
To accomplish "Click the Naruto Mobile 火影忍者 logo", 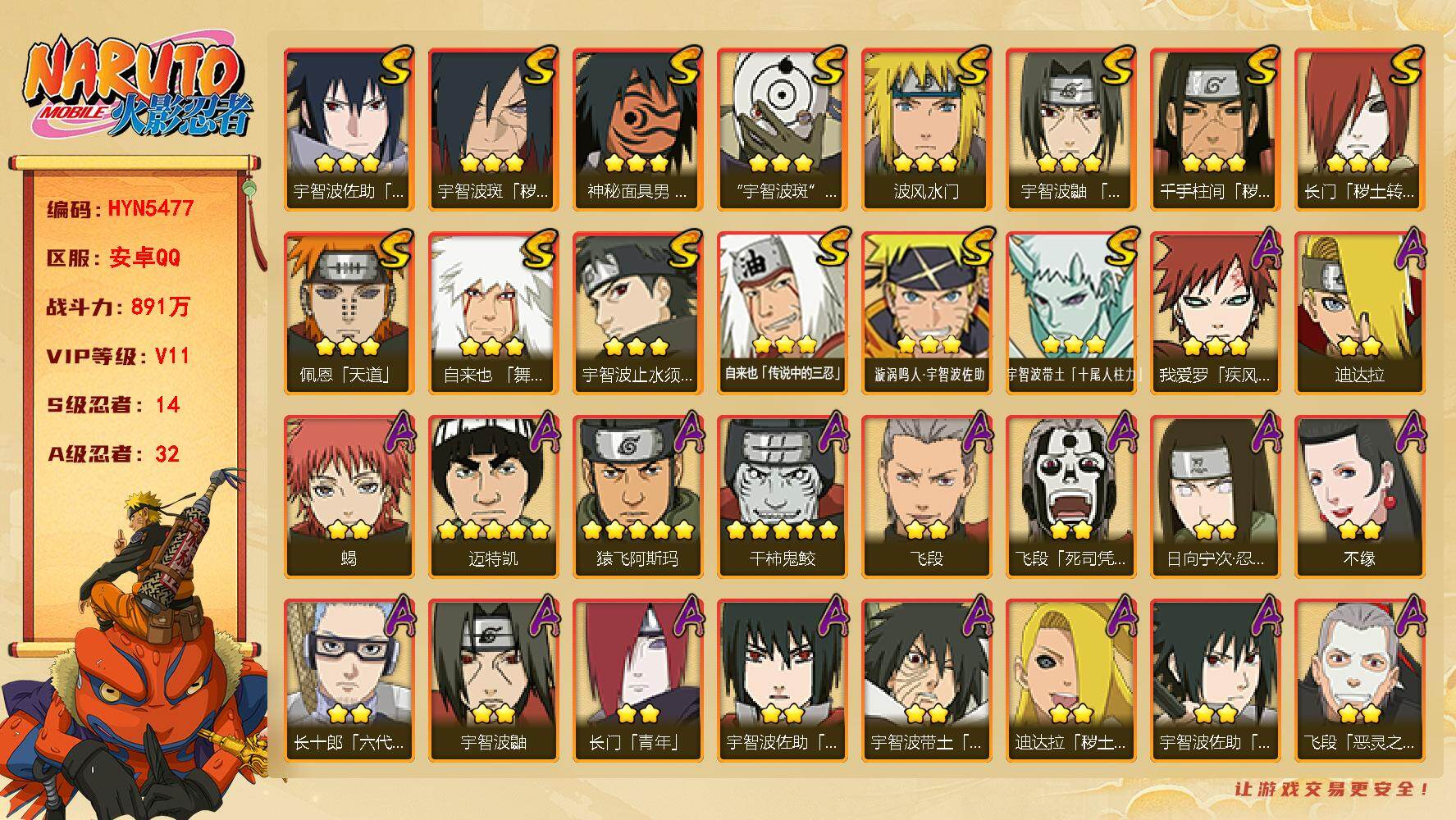I will (137, 88).
